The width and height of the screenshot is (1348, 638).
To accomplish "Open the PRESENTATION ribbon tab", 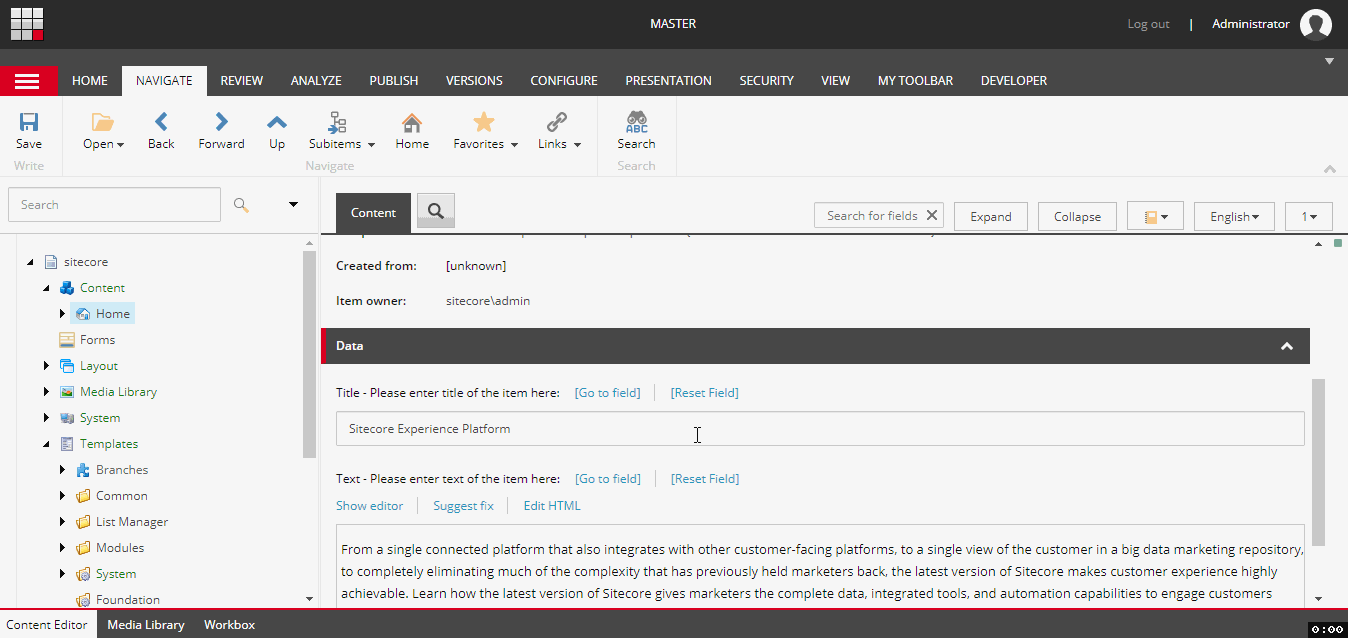I will coord(669,81).
